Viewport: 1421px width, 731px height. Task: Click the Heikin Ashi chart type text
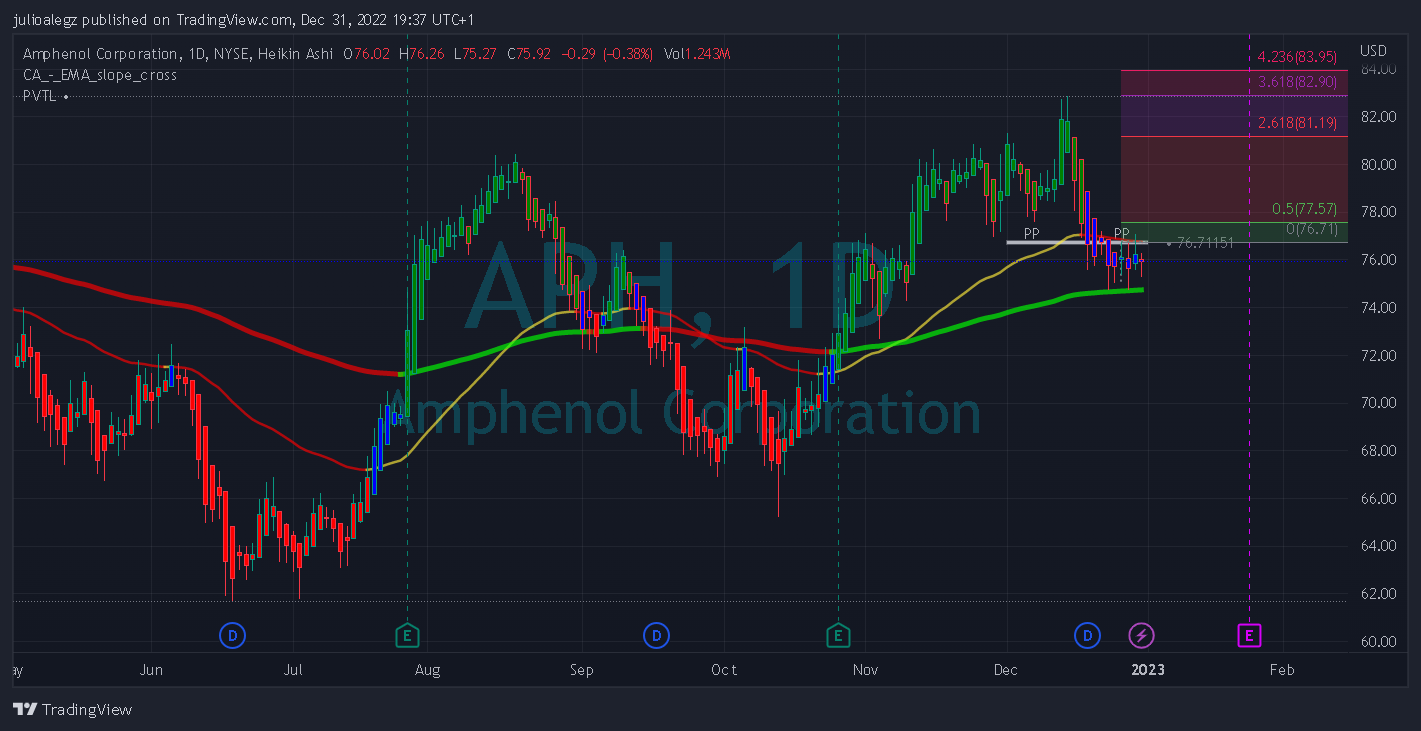pos(297,54)
